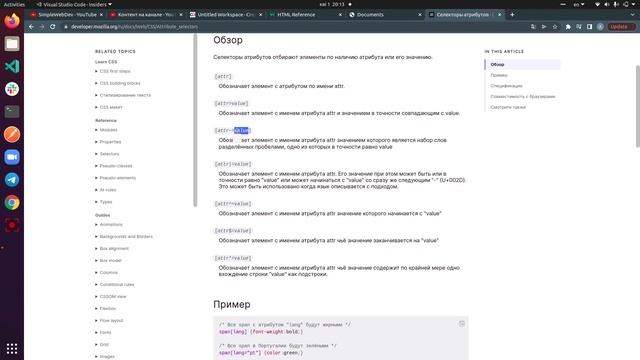Copy example code with the clipboard icon
Screen dimensions: 640x360
(462, 324)
